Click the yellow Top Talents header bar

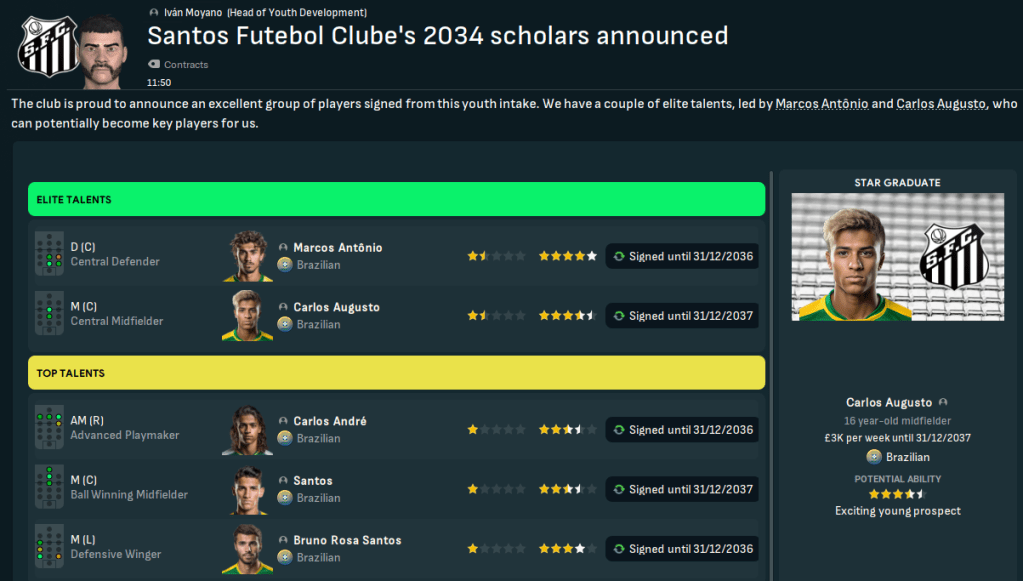[x=396, y=373]
